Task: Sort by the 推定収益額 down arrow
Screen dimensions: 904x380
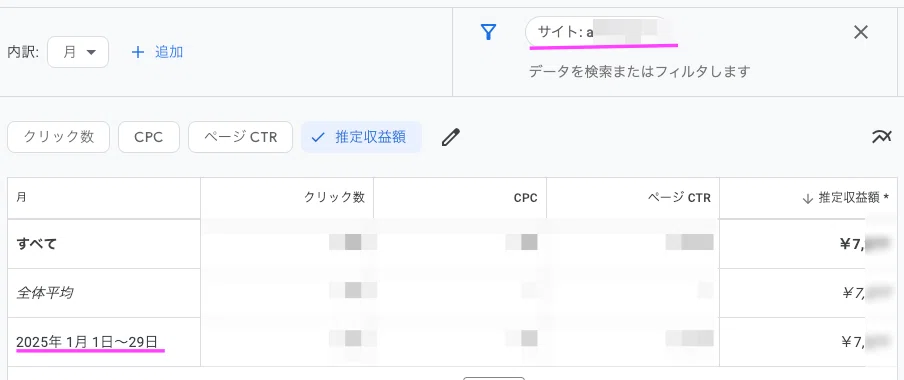Action: click(x=807, y=198)
